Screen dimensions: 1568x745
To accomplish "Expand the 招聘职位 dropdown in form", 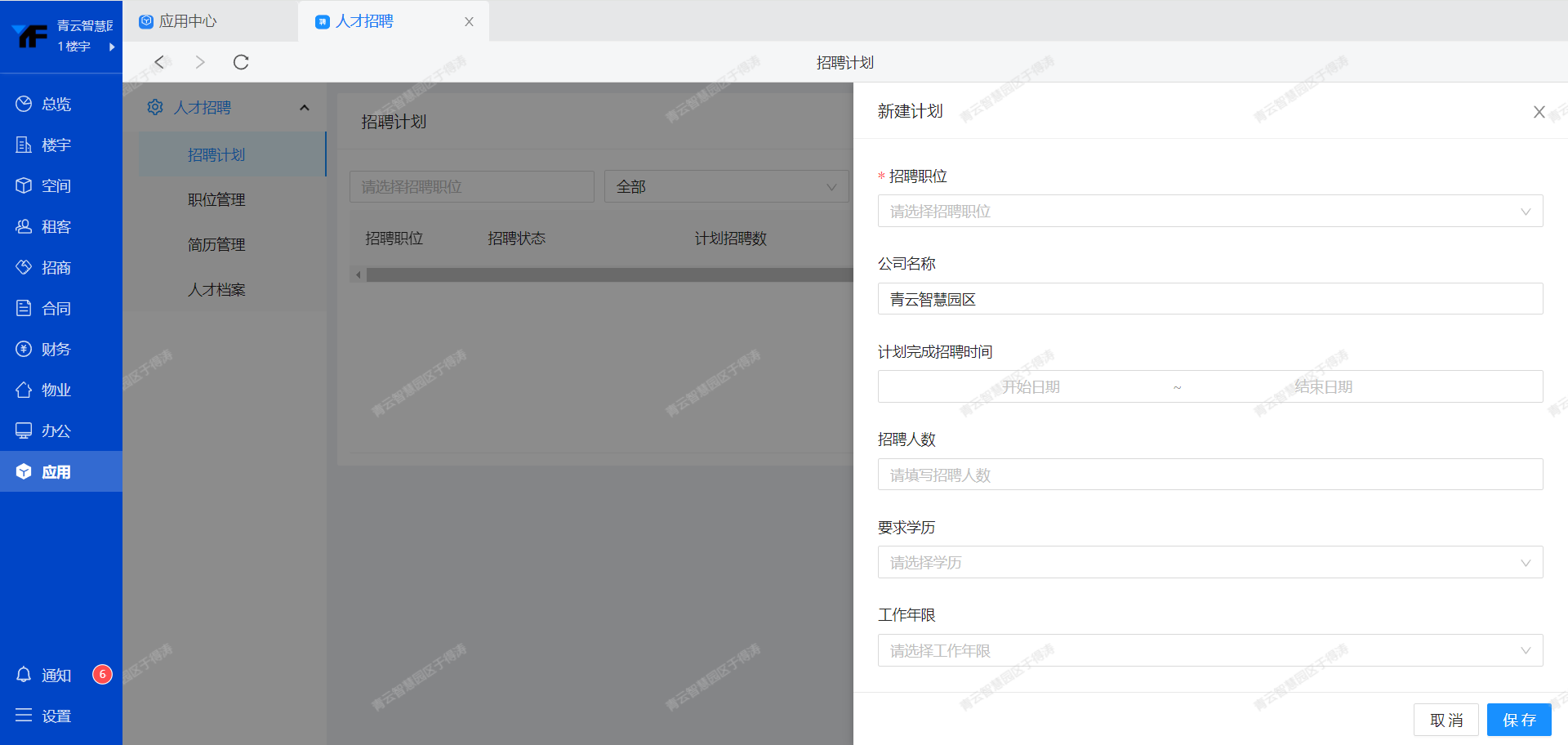I will [1209, 212].
